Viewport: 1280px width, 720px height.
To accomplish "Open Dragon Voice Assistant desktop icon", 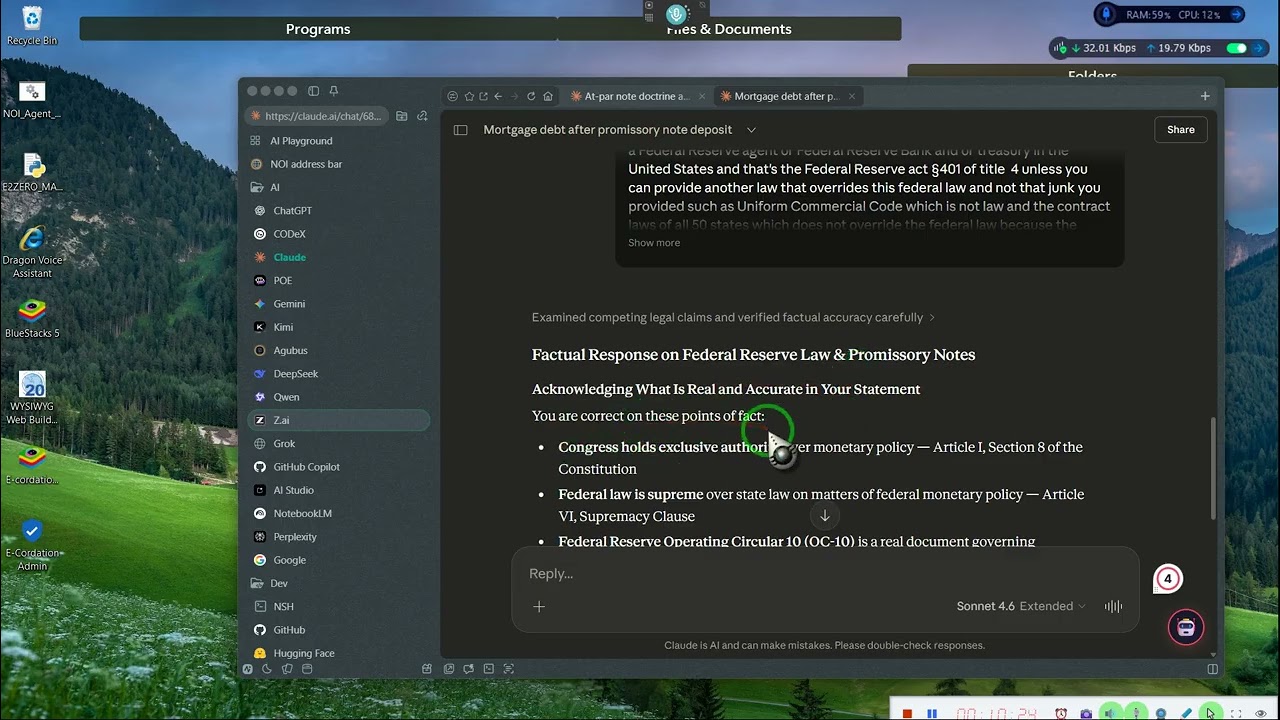I will pyautogui.click(x=32, y=252).
